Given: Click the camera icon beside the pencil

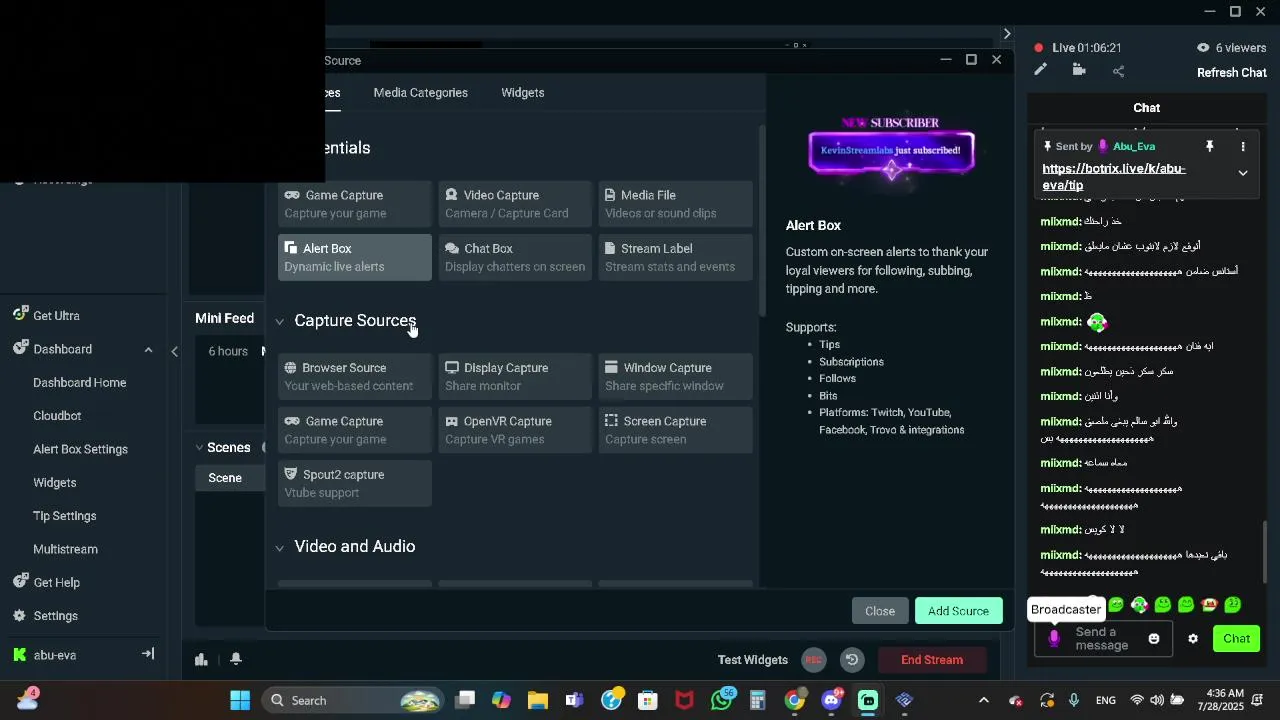Looking at the screenshot, I should click(x=1079, y=70).
